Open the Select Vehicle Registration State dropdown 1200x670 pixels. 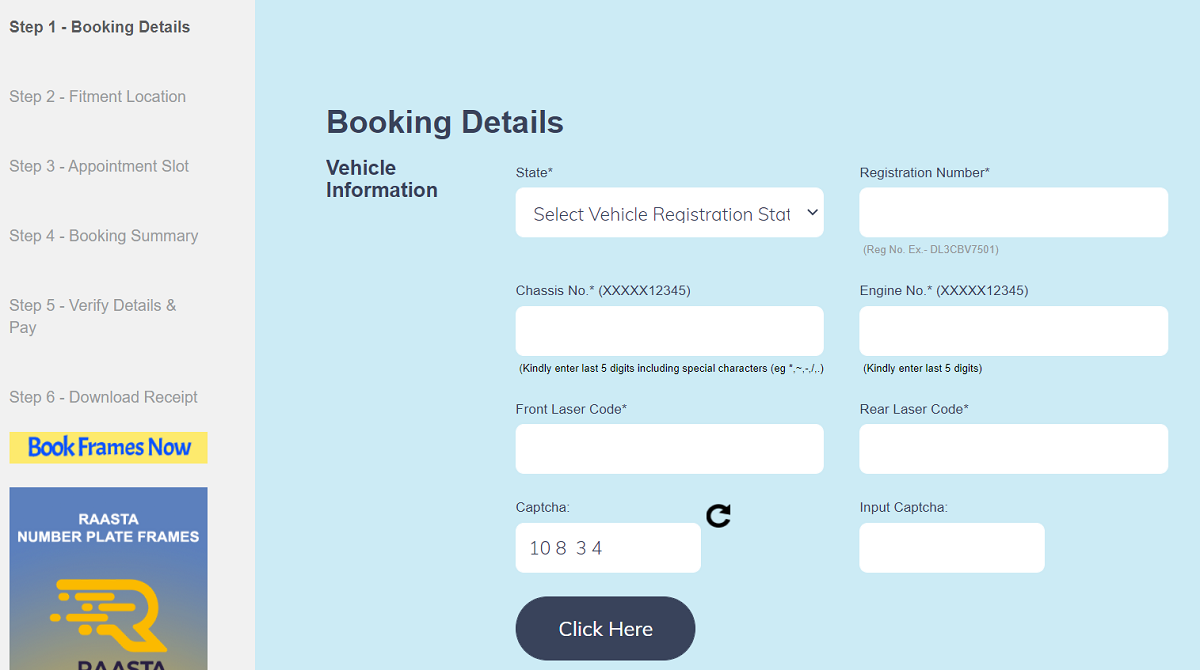669,212
